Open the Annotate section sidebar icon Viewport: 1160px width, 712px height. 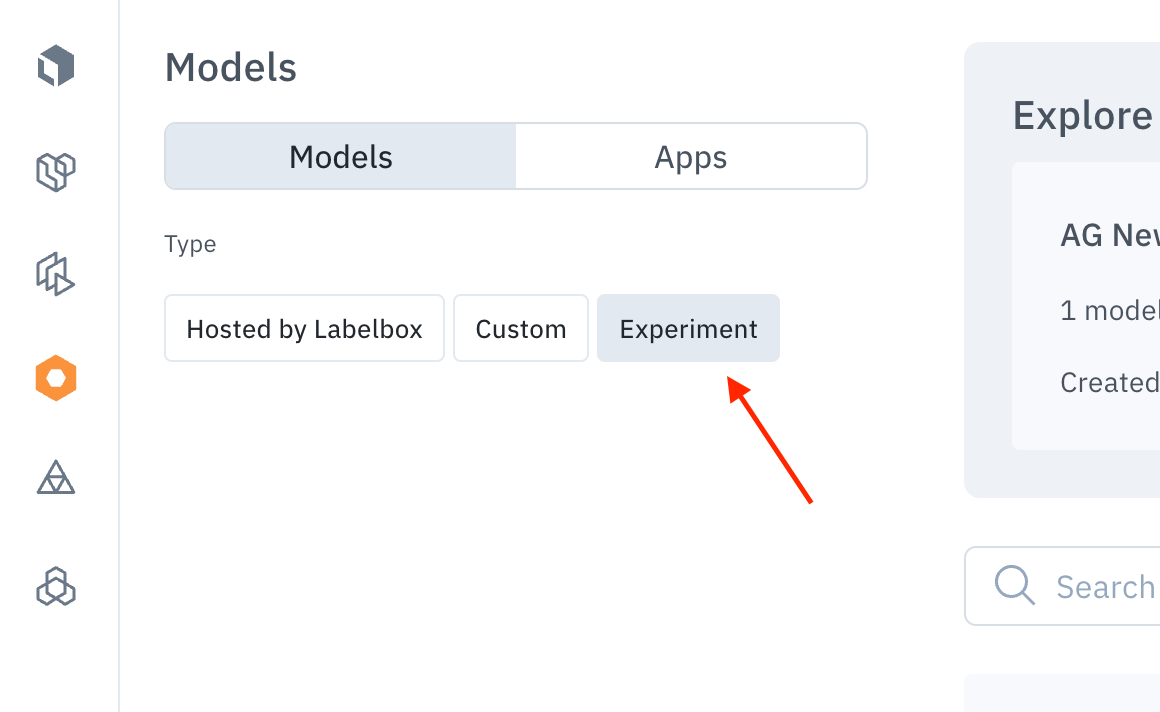click(56, 275)
